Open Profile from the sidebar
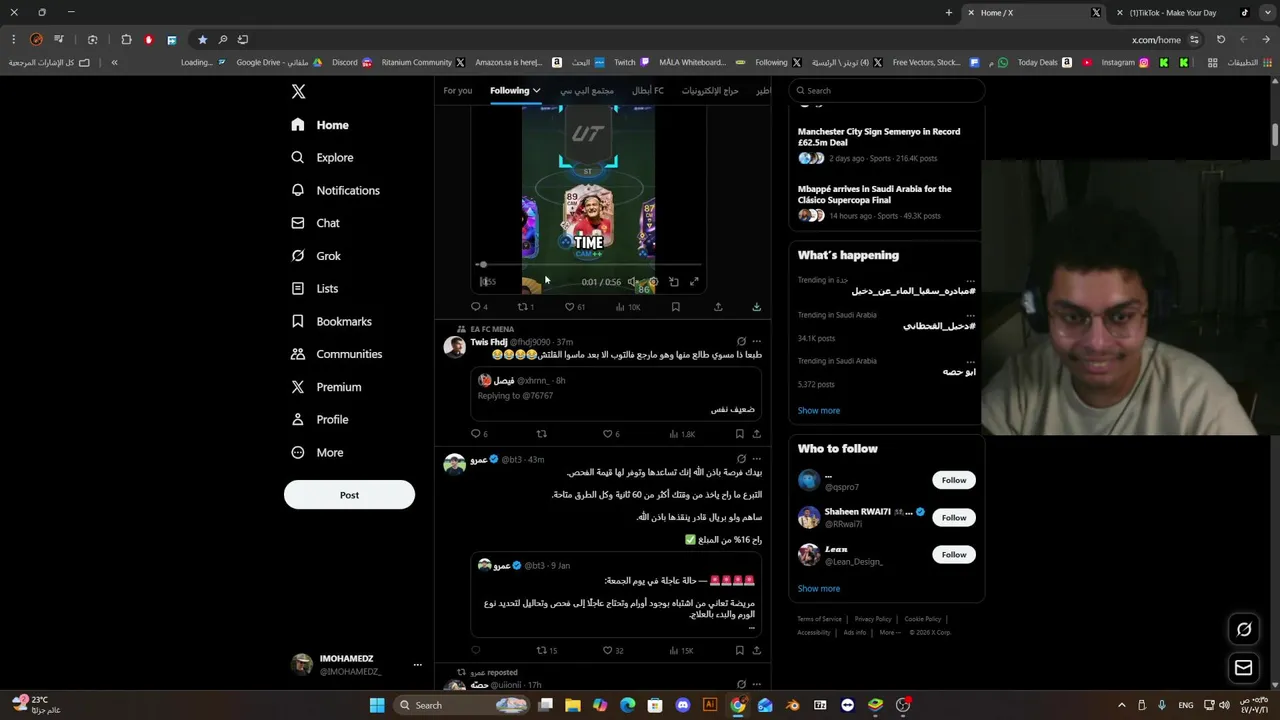Image resolution: width=1280 pixels, height=720 pixels. (x=319, y=419)
